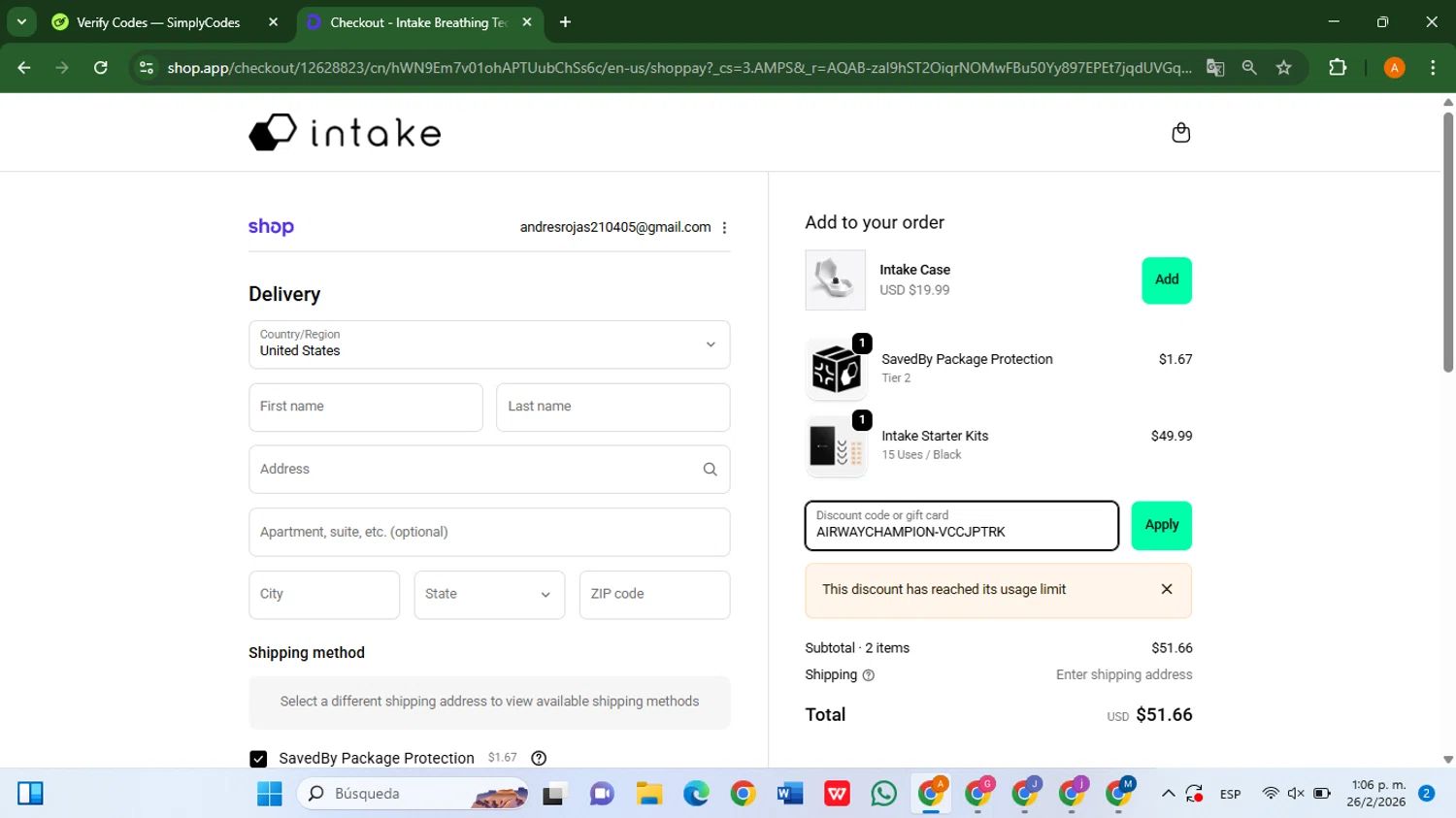Open the Windows Start menu
Image resolution: width=1456 pixels, height=818 pixels.
pyautogui.click(x=269, y=794)
